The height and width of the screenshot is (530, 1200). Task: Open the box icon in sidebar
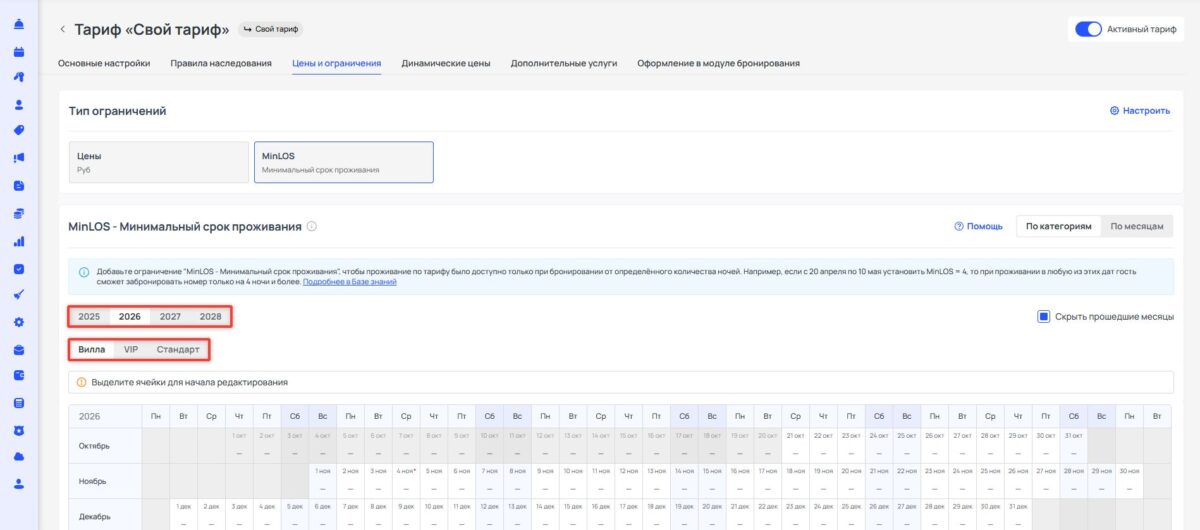[19, 349]
